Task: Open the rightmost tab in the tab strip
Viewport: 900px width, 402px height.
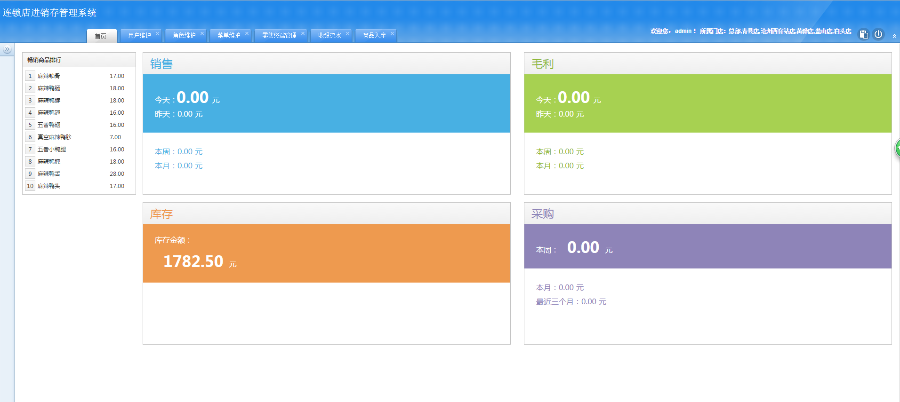Action: point(374,36)
